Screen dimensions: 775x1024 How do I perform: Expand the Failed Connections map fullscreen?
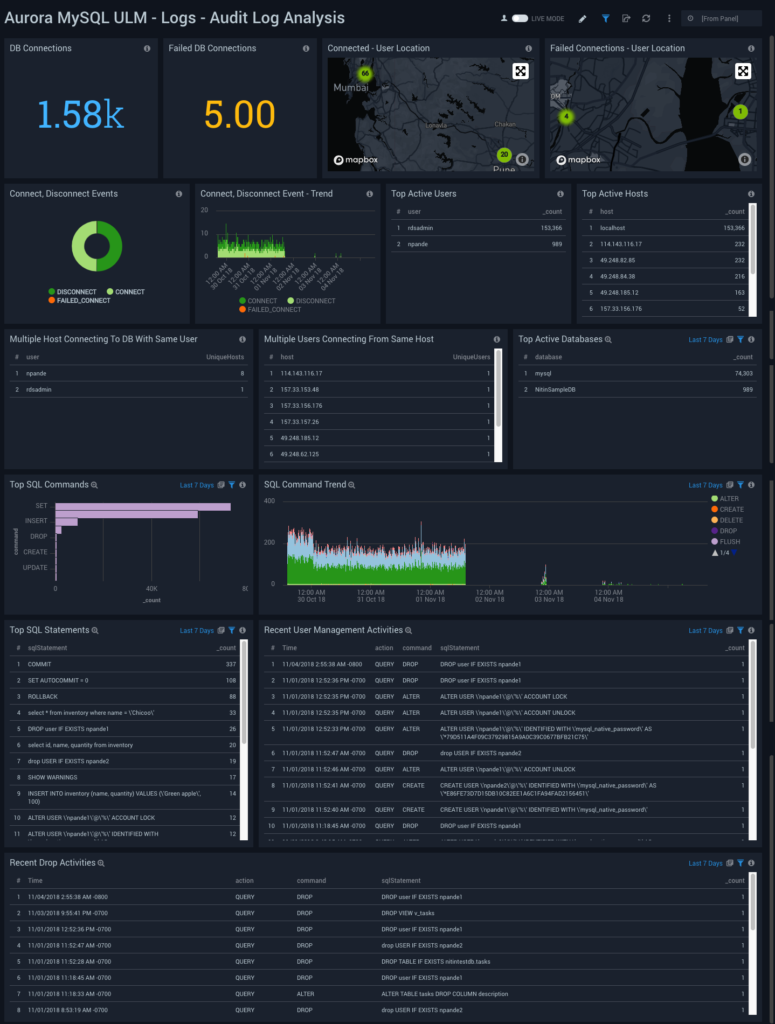point(743,71)
